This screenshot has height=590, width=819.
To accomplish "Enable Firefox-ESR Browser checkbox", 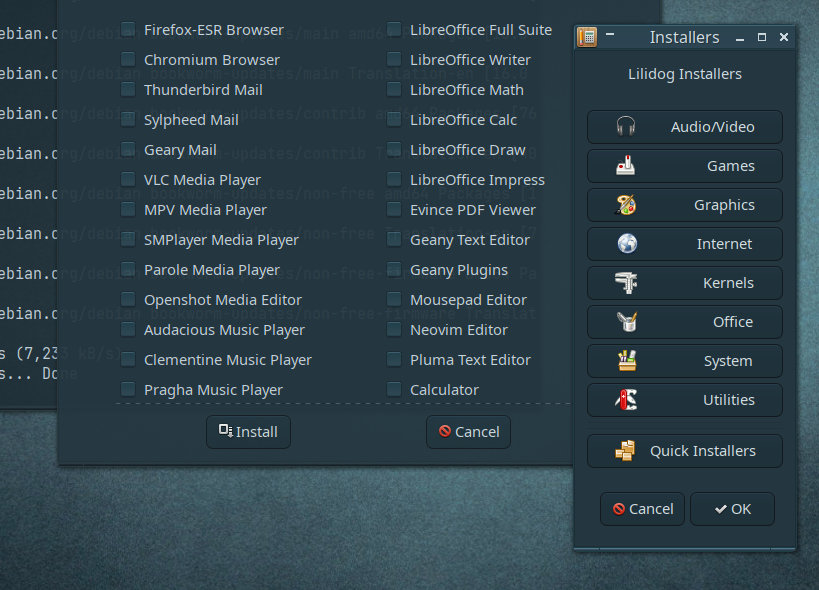I will click(x=128, y=29).
